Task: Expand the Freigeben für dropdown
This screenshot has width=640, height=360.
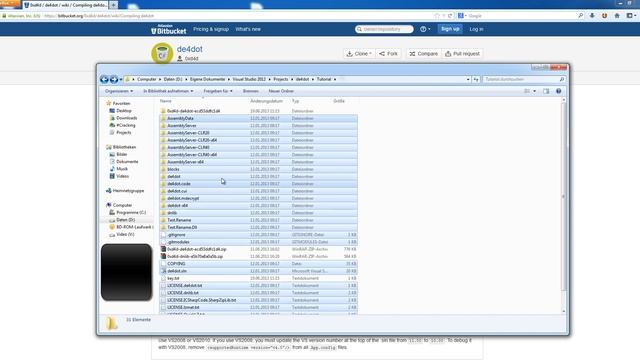Action: pos(218,91)
